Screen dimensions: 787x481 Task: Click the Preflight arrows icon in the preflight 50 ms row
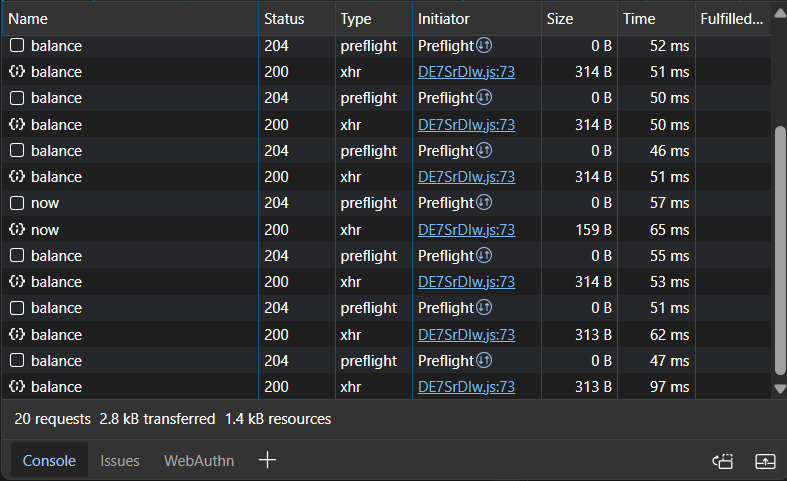(484, 97)
